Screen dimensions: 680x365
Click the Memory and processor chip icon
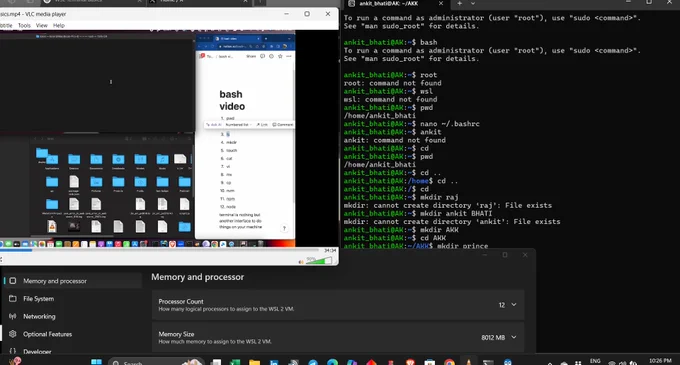pyautogui.click(x=13, y=281)
